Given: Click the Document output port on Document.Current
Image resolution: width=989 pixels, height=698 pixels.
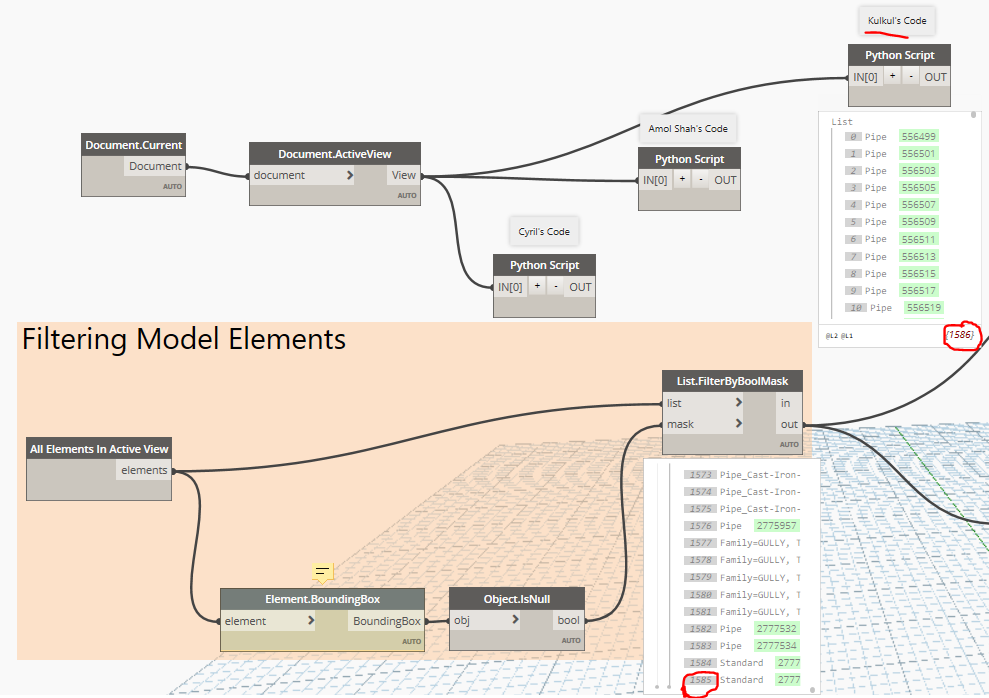Looking at the screenshot, I should 155,166.
